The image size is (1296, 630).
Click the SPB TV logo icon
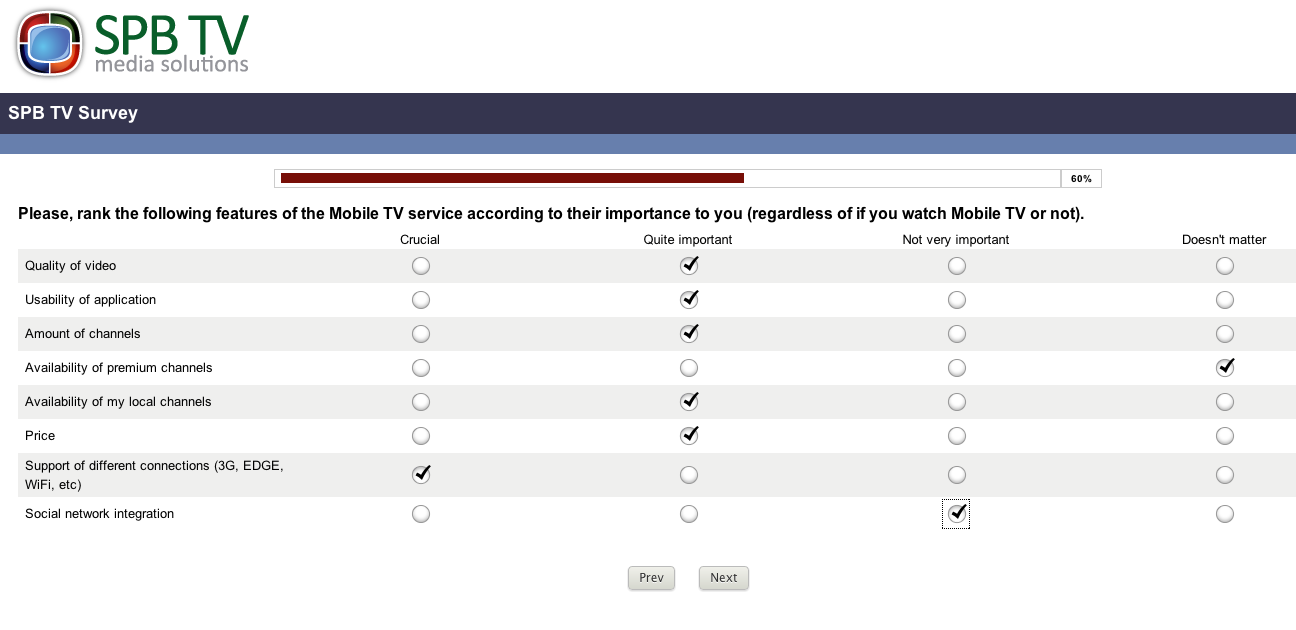point(50,43)
